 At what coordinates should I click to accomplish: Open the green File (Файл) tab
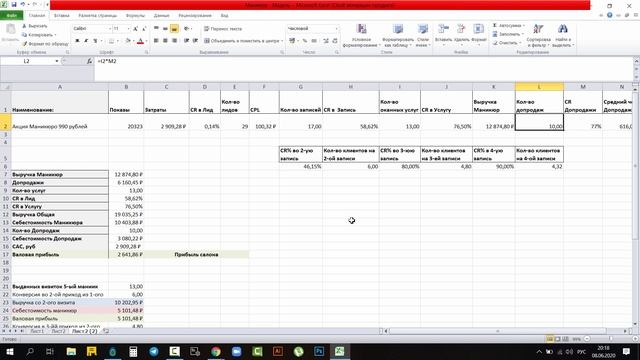12,16
